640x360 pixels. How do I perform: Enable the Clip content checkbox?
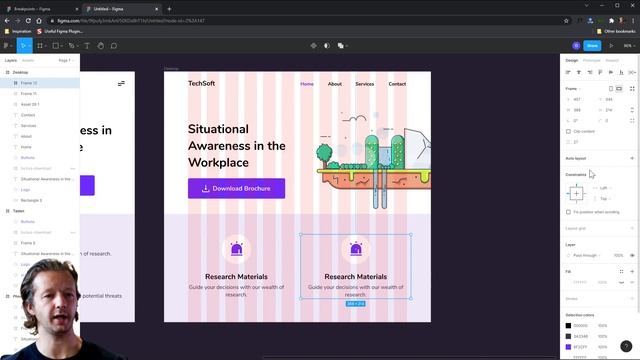pyautogui.click(x=568, y=131)
